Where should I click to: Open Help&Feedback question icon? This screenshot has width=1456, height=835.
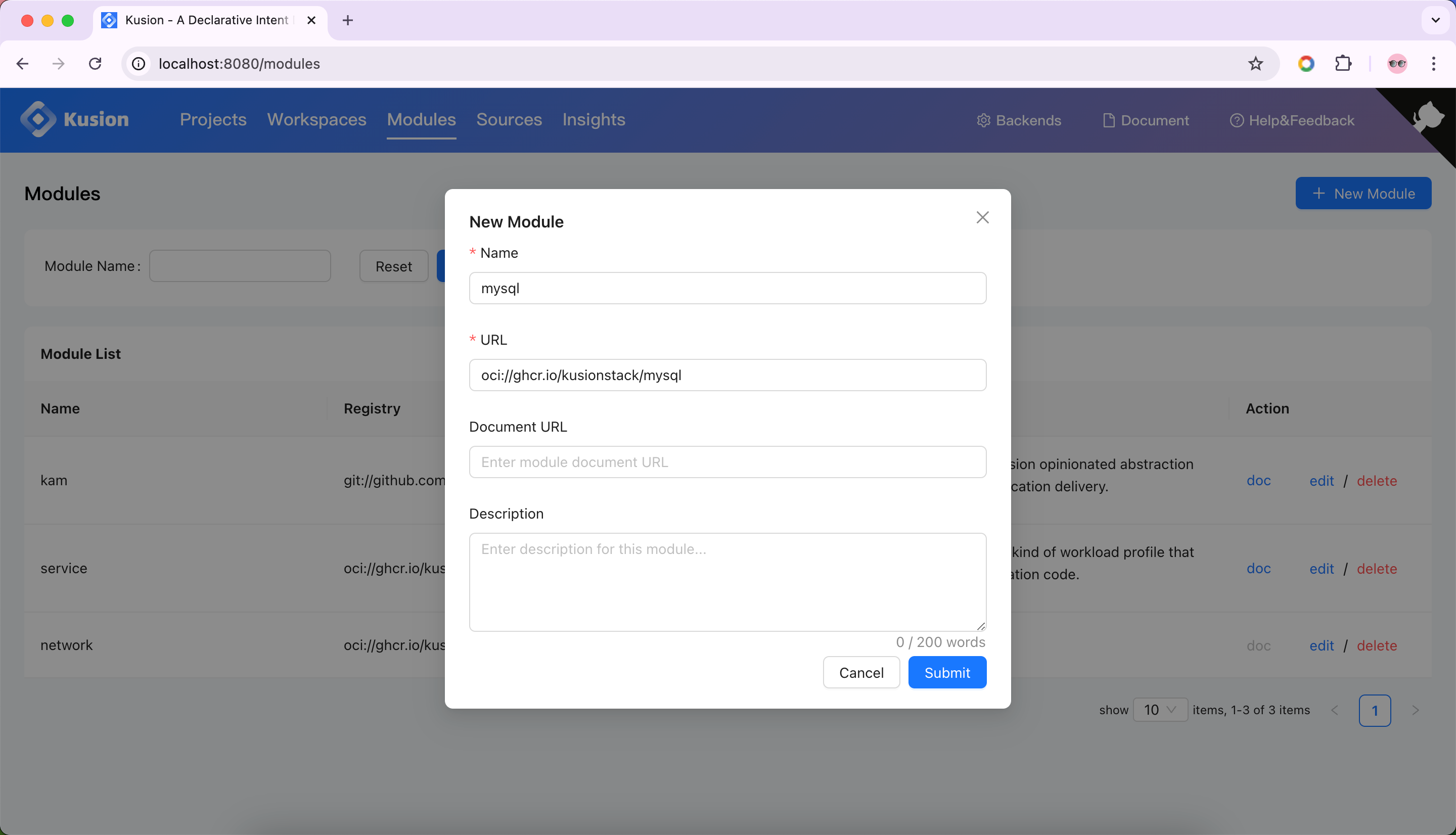pos(1237,120)
